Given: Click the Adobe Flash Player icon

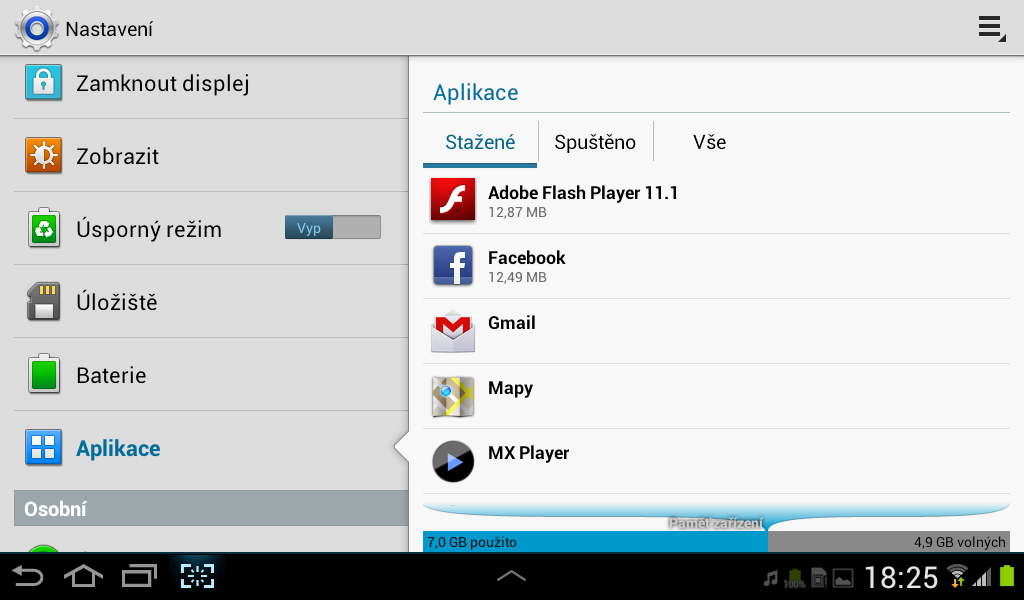Looking at the screenshot, I should (452, 200).
